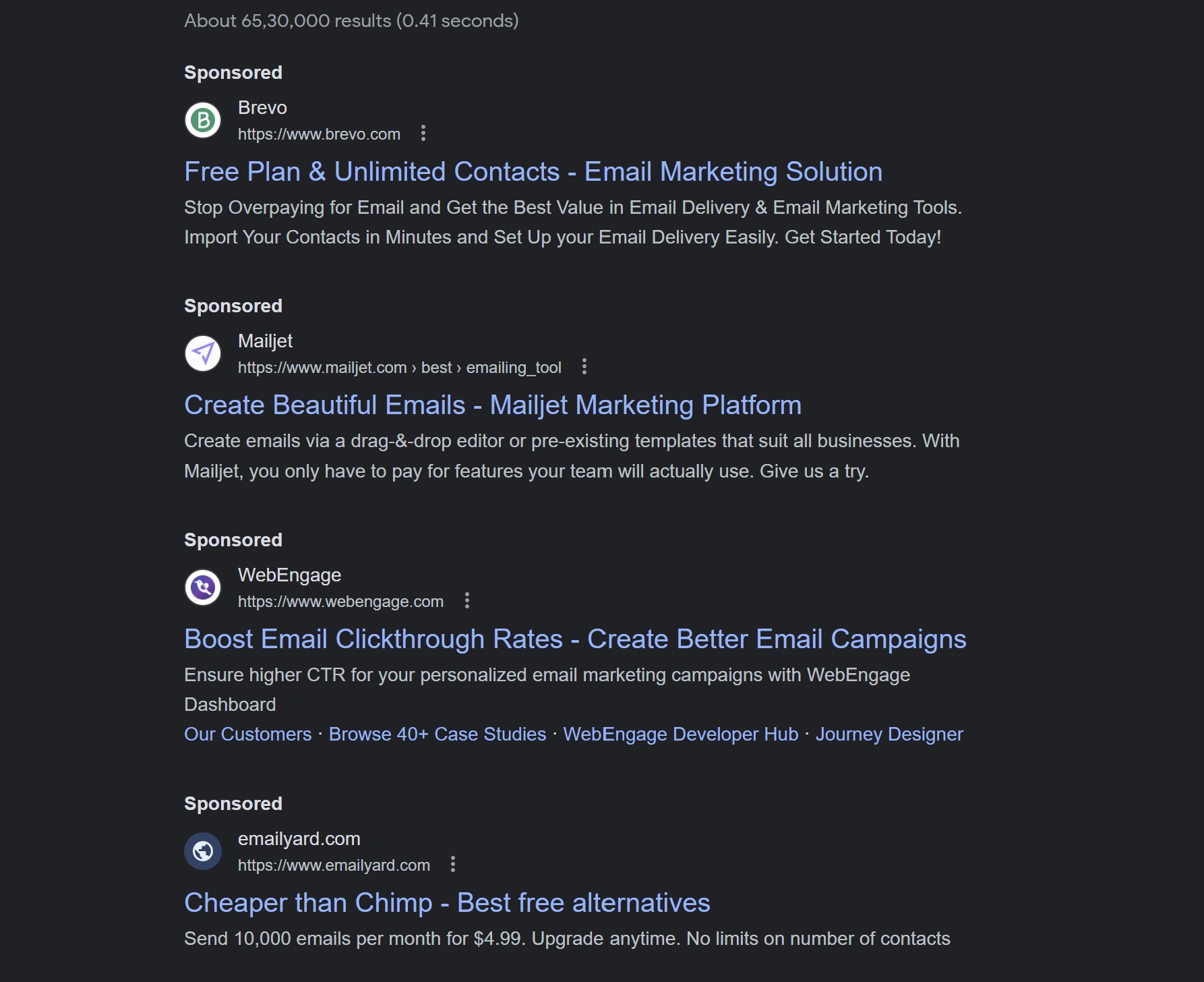Open the three-dot menu beside webengage.com URL
The width and height of the screenshot is (1204, 982).
[x=467, y=601]
